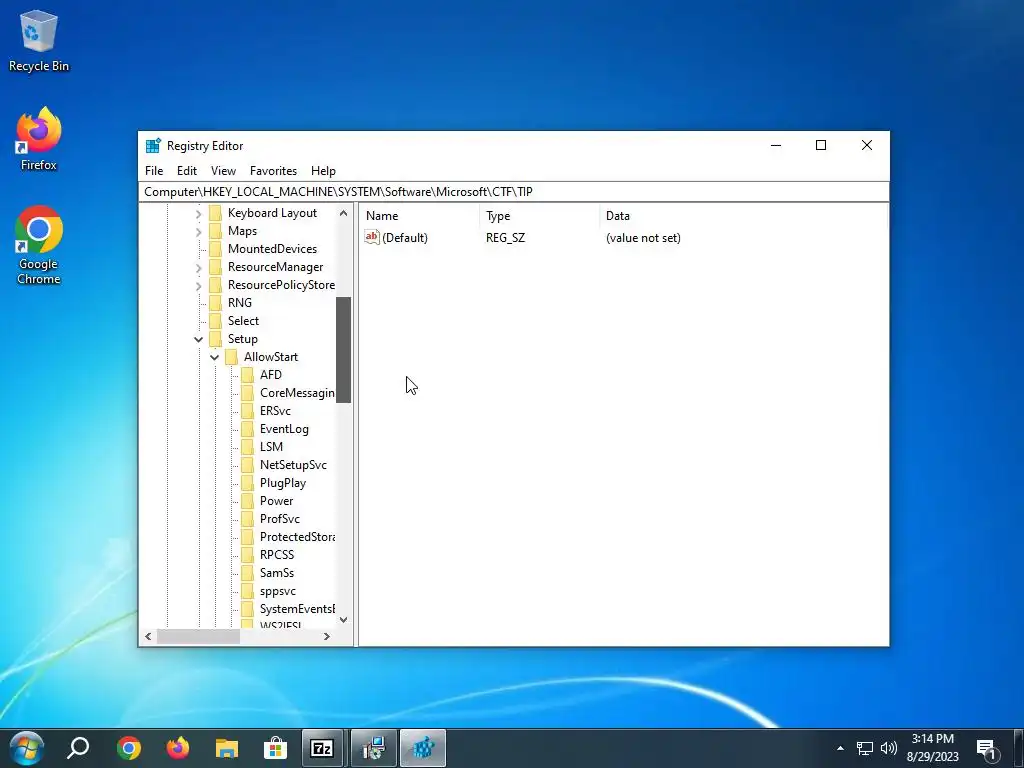Screen dimensions: 1024x768
Task: Open the Recycle Bin desktop icon
Action: (x=39, y=40)
